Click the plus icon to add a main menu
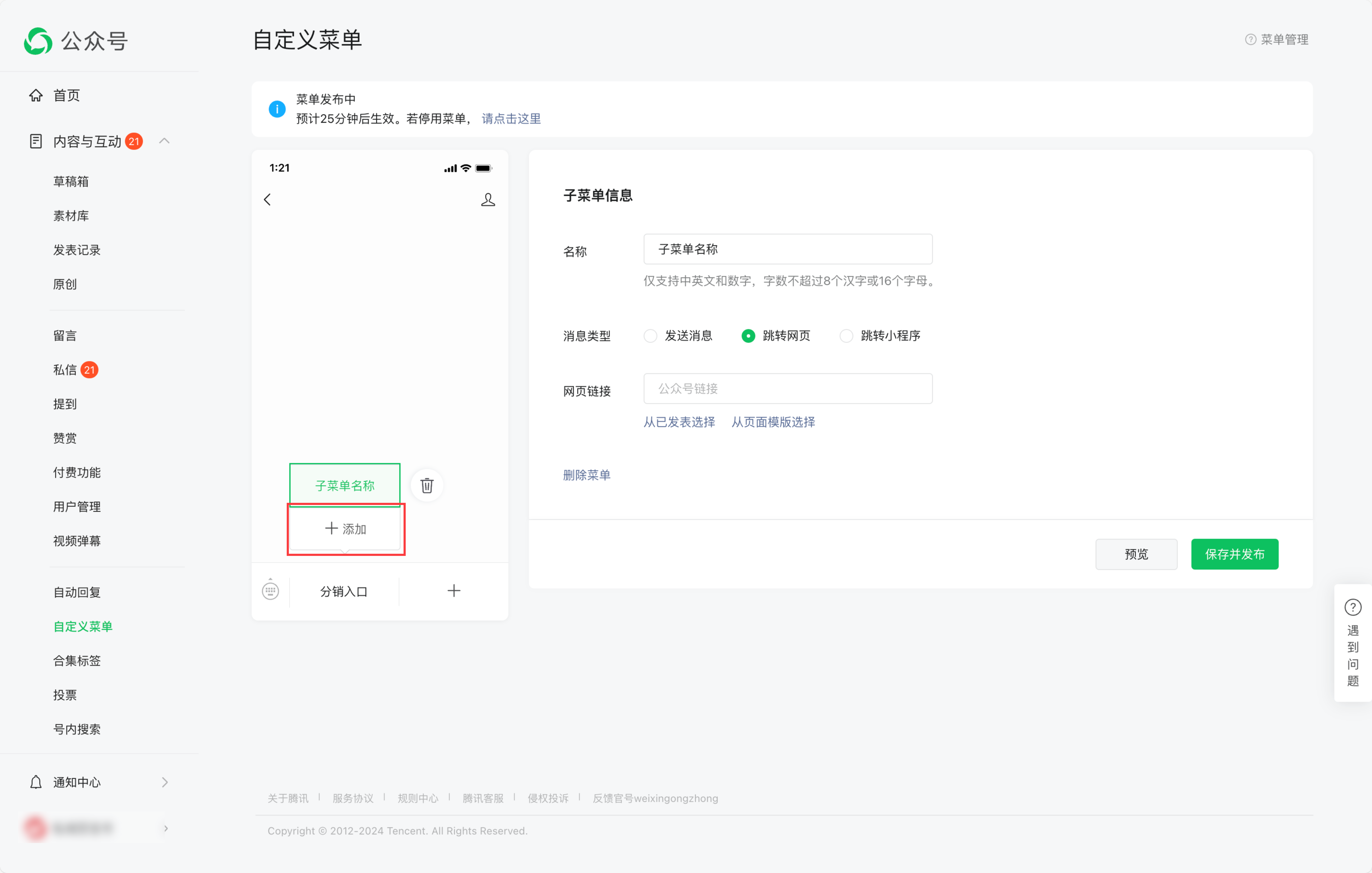 (x=454, y=591)
